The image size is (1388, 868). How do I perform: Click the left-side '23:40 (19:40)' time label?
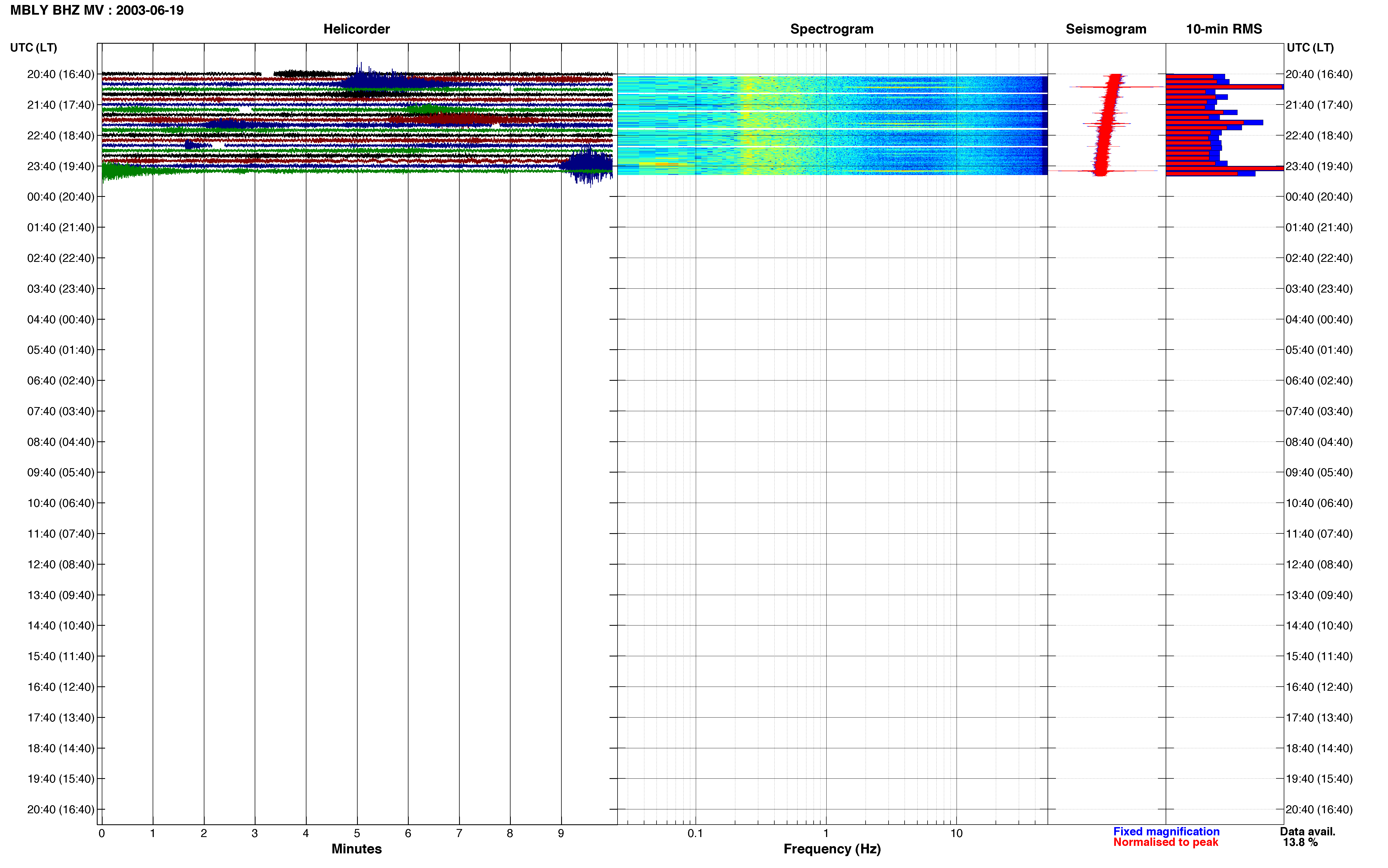coord(61,166)
